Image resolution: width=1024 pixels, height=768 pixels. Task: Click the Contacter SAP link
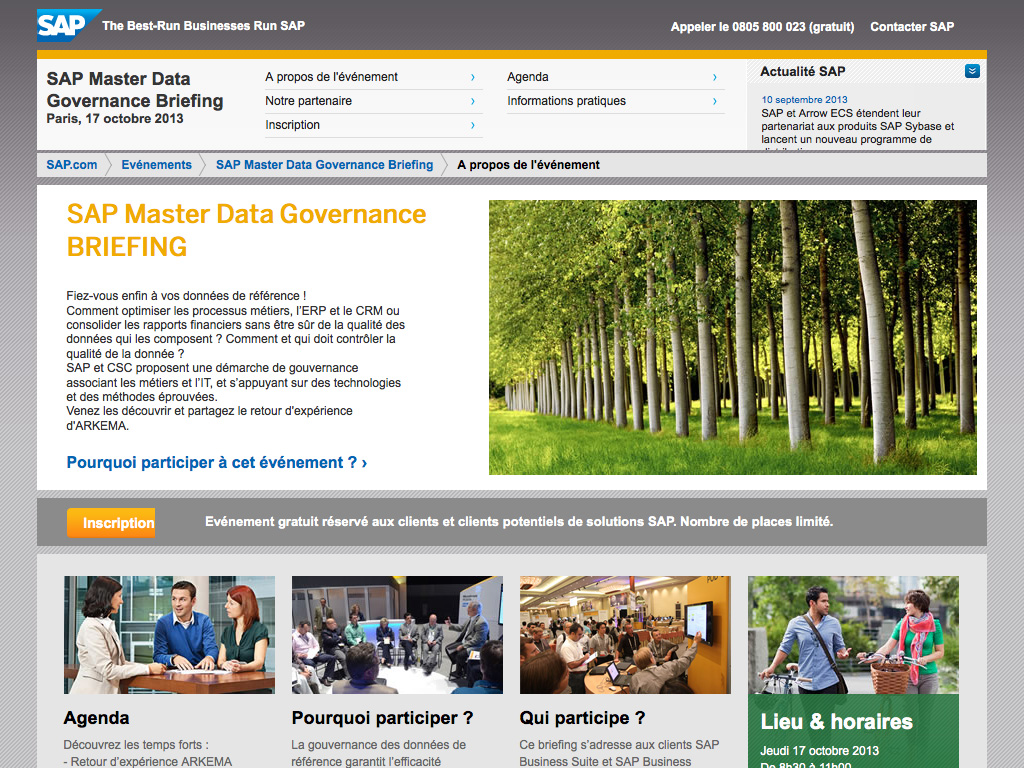coord(912,27)
